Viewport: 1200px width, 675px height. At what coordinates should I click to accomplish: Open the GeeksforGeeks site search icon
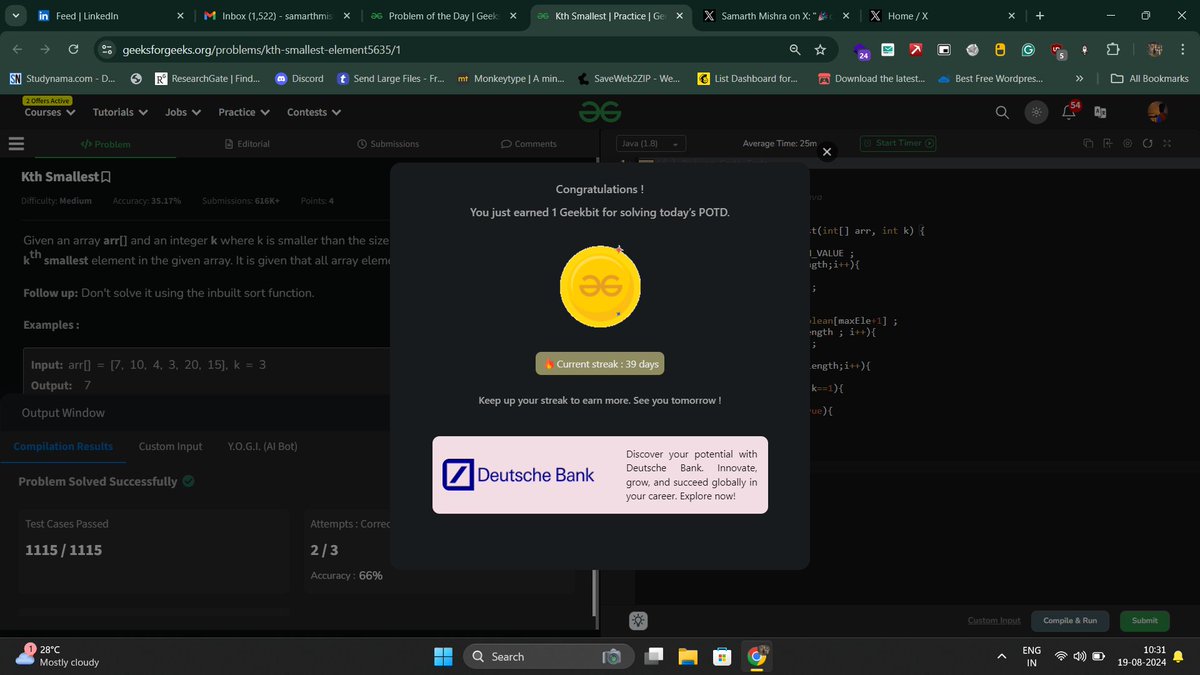pyautogui.click(x=1002, y=112)
